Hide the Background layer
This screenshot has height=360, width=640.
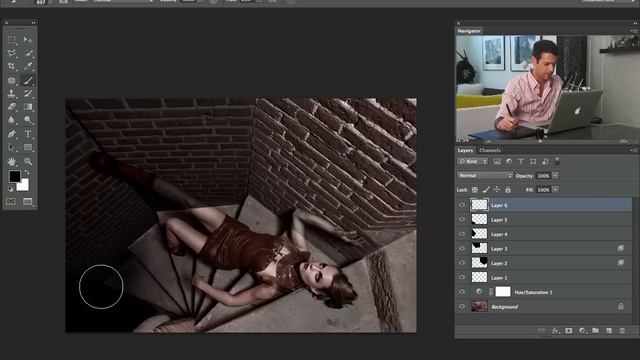click(x=462, y=307)
